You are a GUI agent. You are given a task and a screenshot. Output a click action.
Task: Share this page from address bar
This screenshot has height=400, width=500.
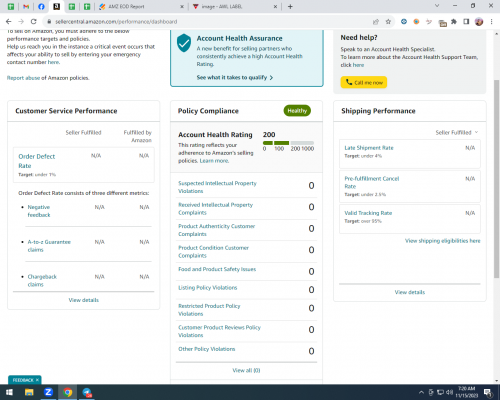pos(376,22)
